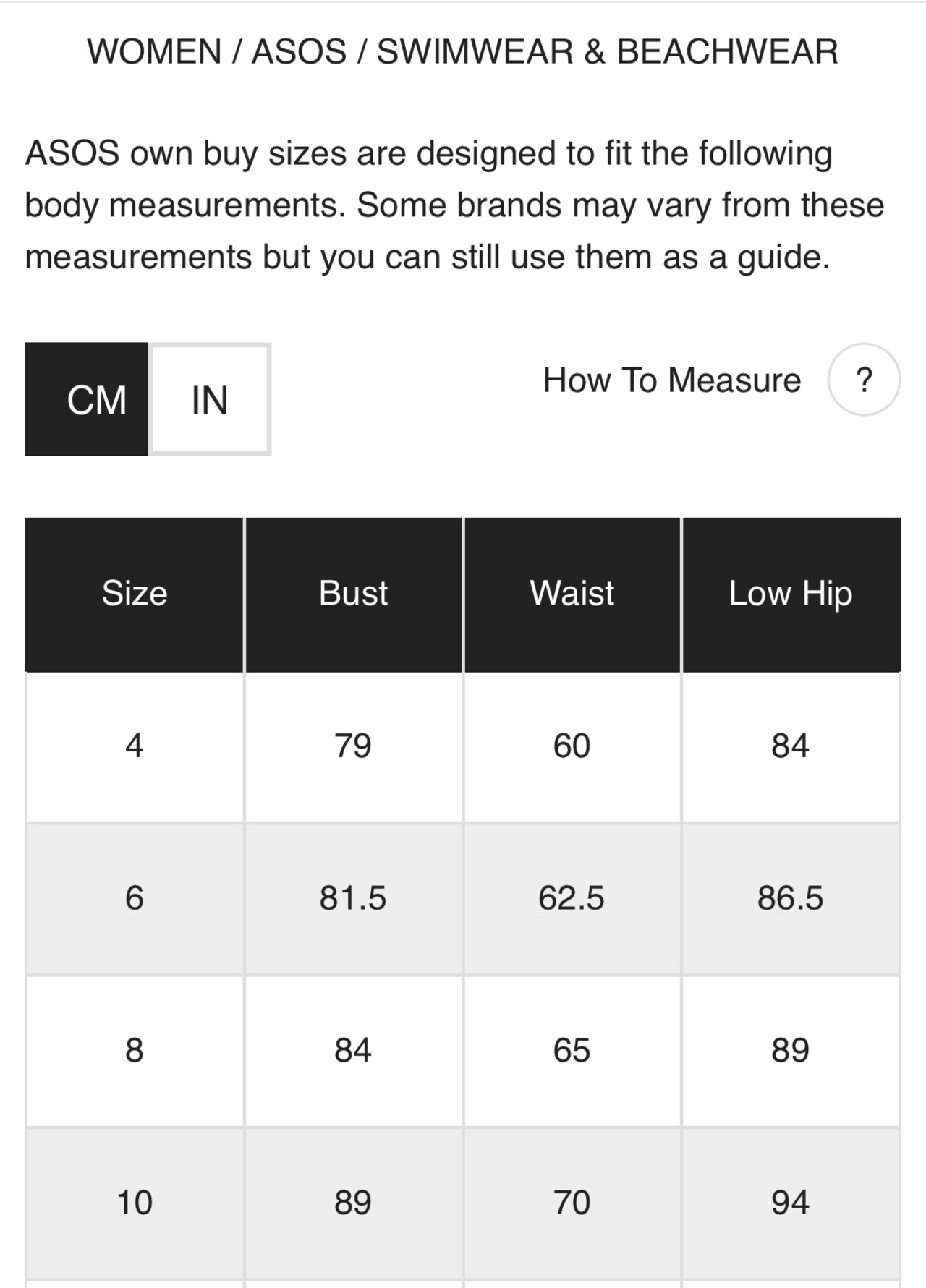Click the 70 waist value
This screenshot has height=1288, width=926.
point(572,1203)
